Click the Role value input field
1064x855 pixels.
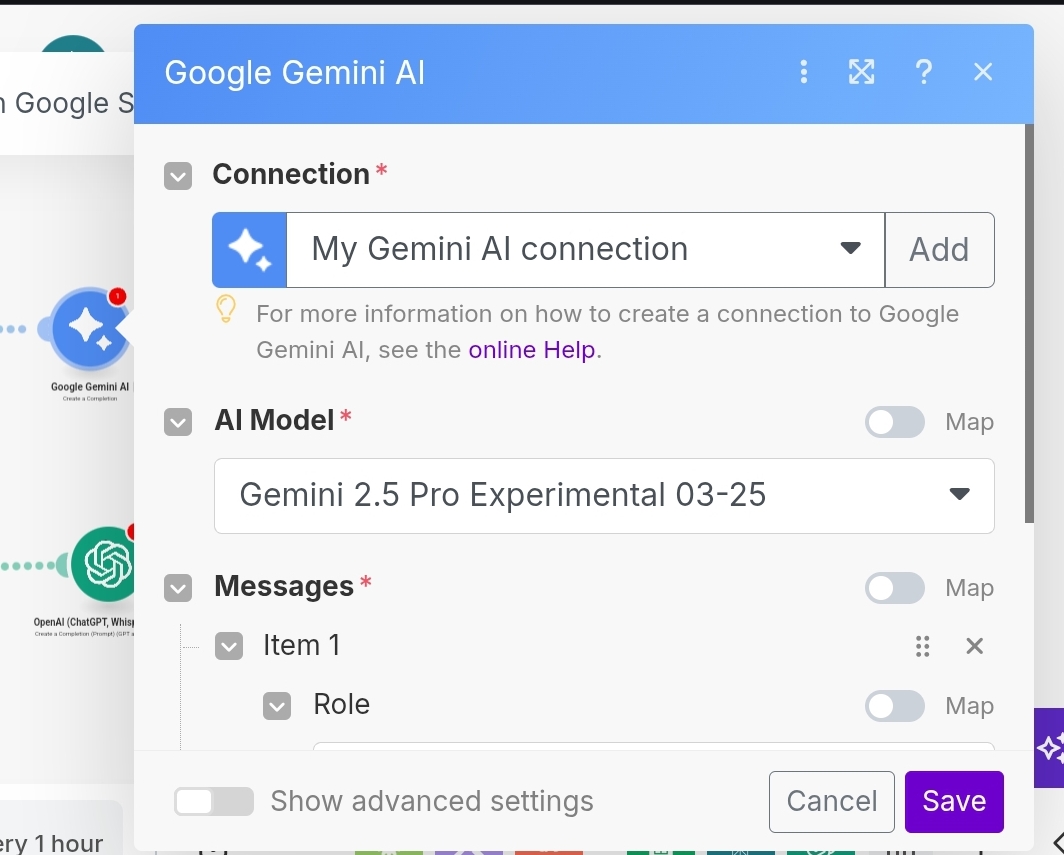pos(653,746)
